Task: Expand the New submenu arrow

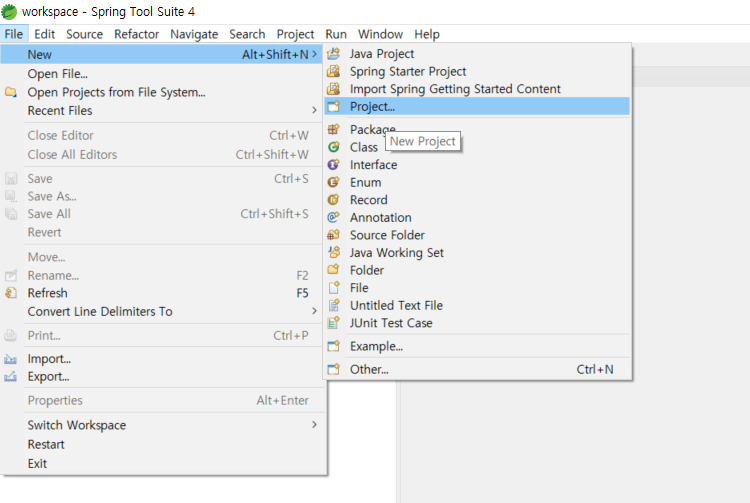Action: click(314, 54)
